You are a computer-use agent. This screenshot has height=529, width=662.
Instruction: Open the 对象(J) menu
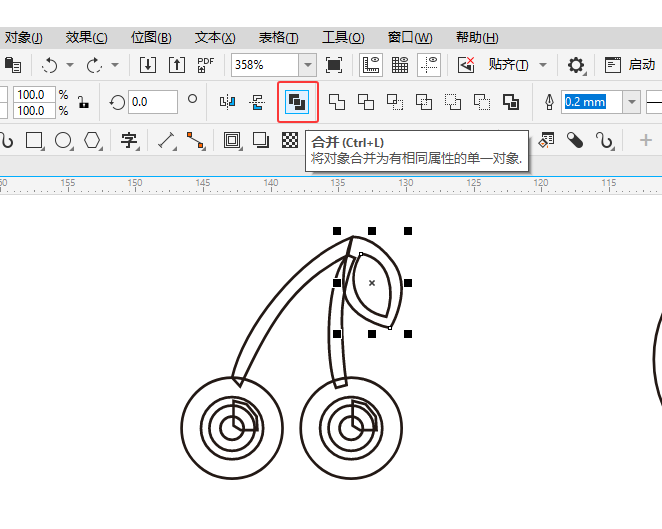(23, 38)
